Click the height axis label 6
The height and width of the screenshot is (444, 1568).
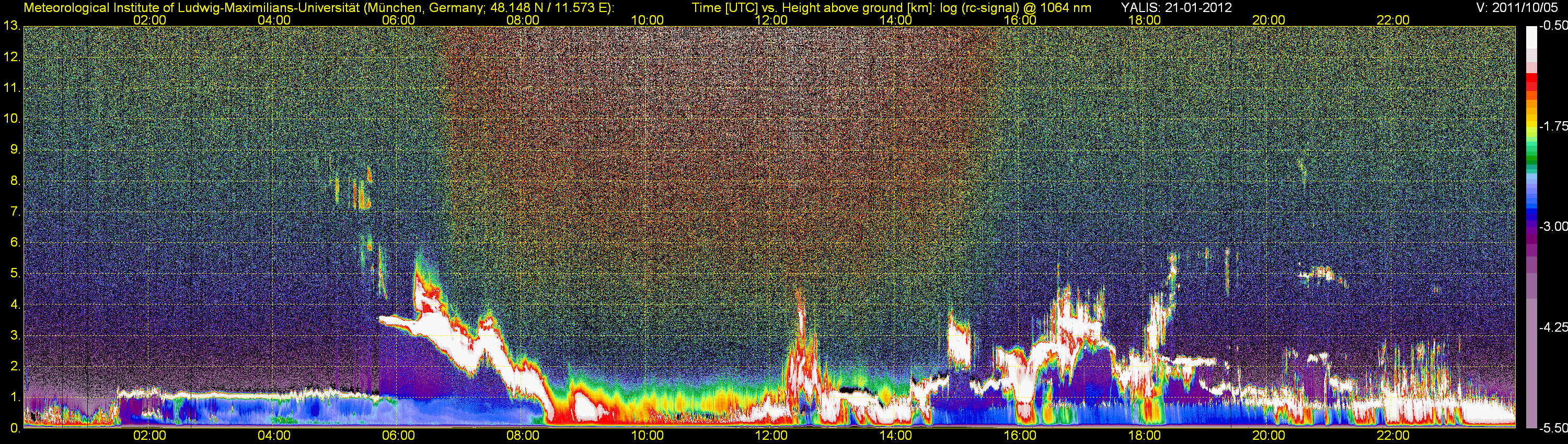coord(15,243)
